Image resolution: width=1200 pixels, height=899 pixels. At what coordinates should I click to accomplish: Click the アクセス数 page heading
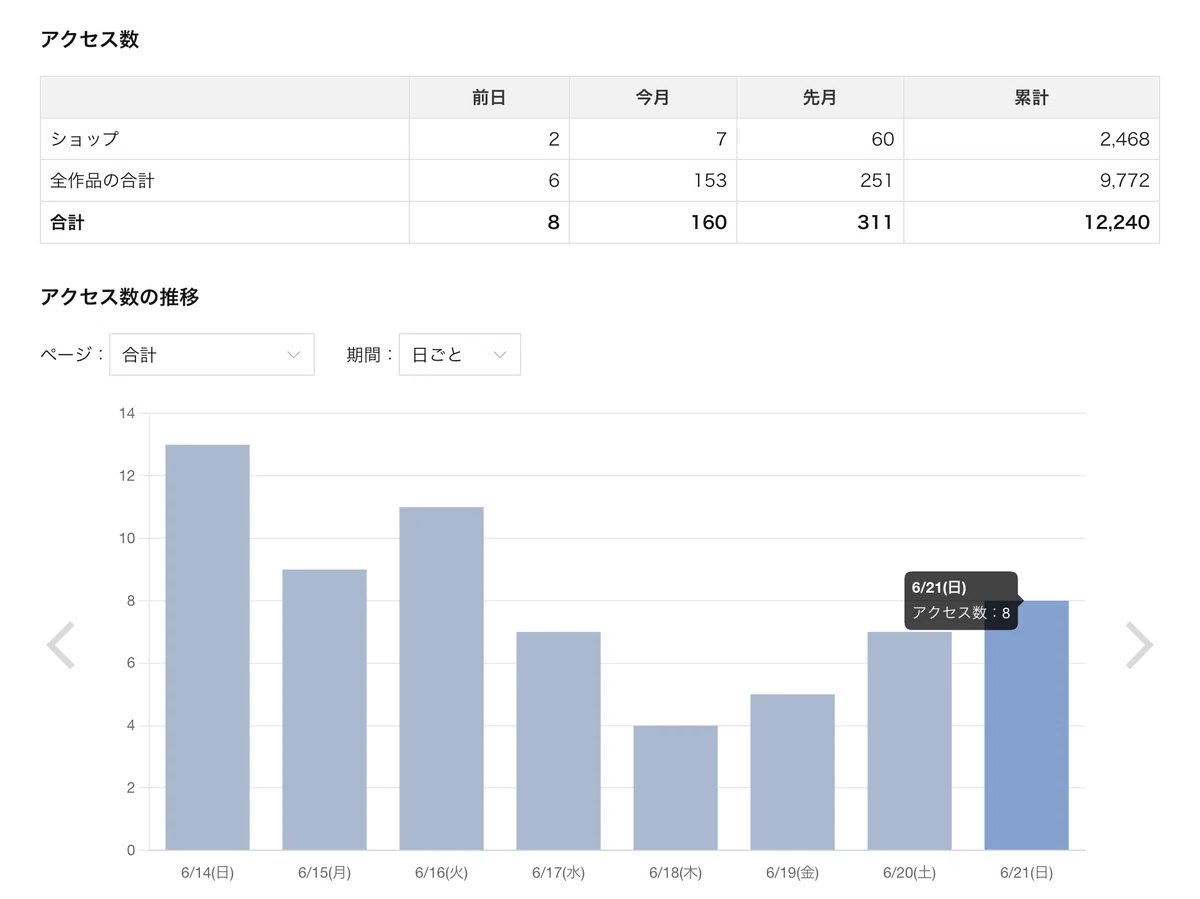pos(89,40)
